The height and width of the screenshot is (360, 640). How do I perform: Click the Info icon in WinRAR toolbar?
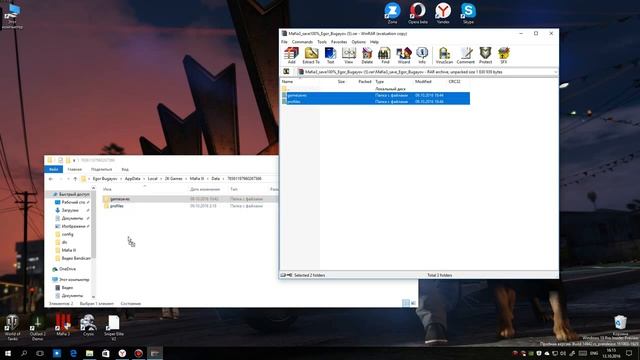point(422,55)
